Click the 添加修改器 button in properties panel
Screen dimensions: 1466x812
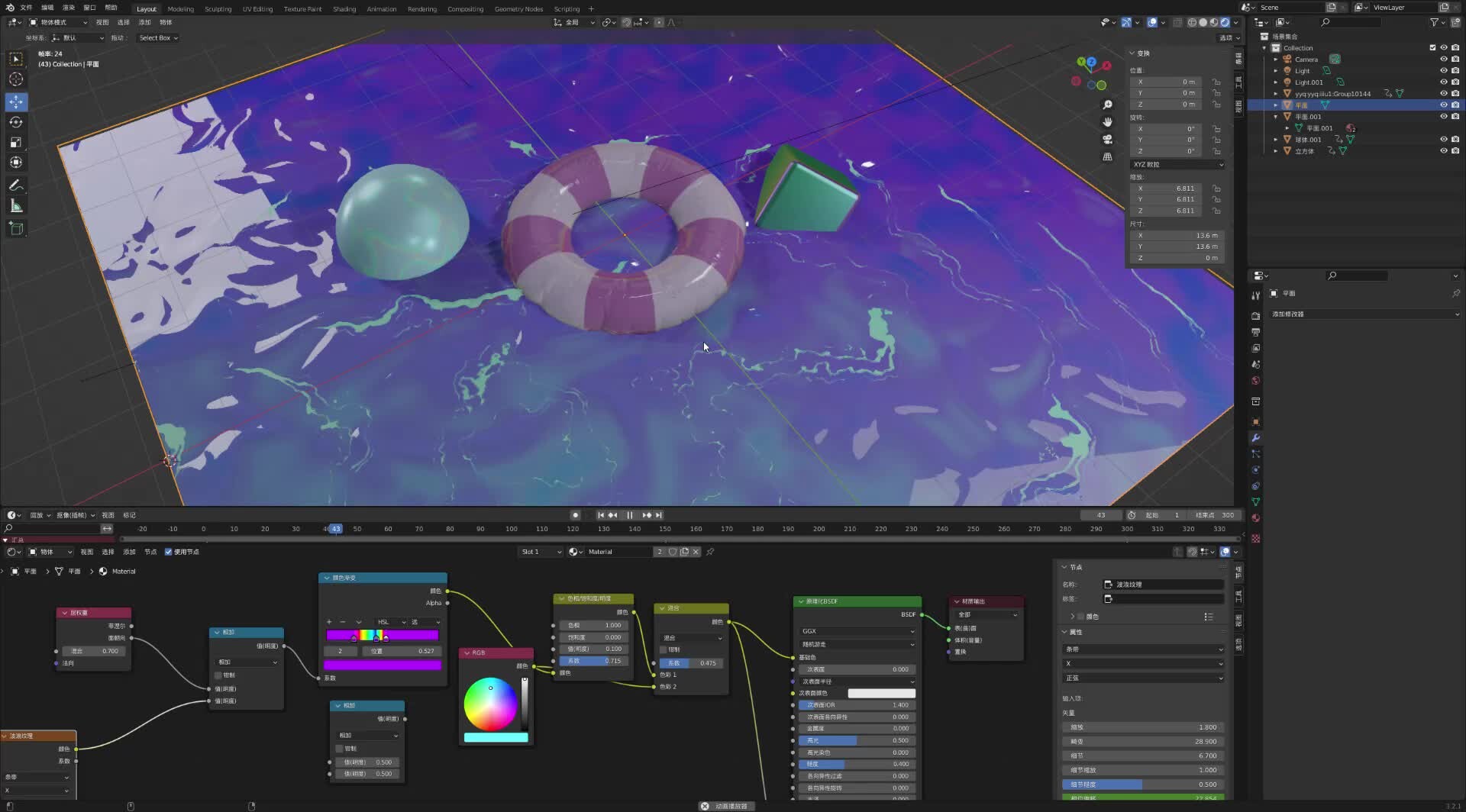click(1366, 314)
